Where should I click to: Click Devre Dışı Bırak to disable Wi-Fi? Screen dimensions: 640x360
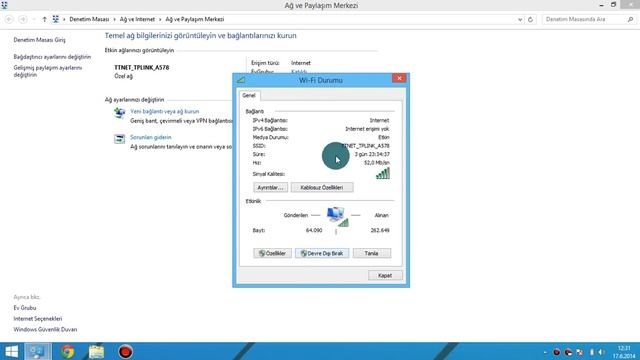(x=322, y=253)
